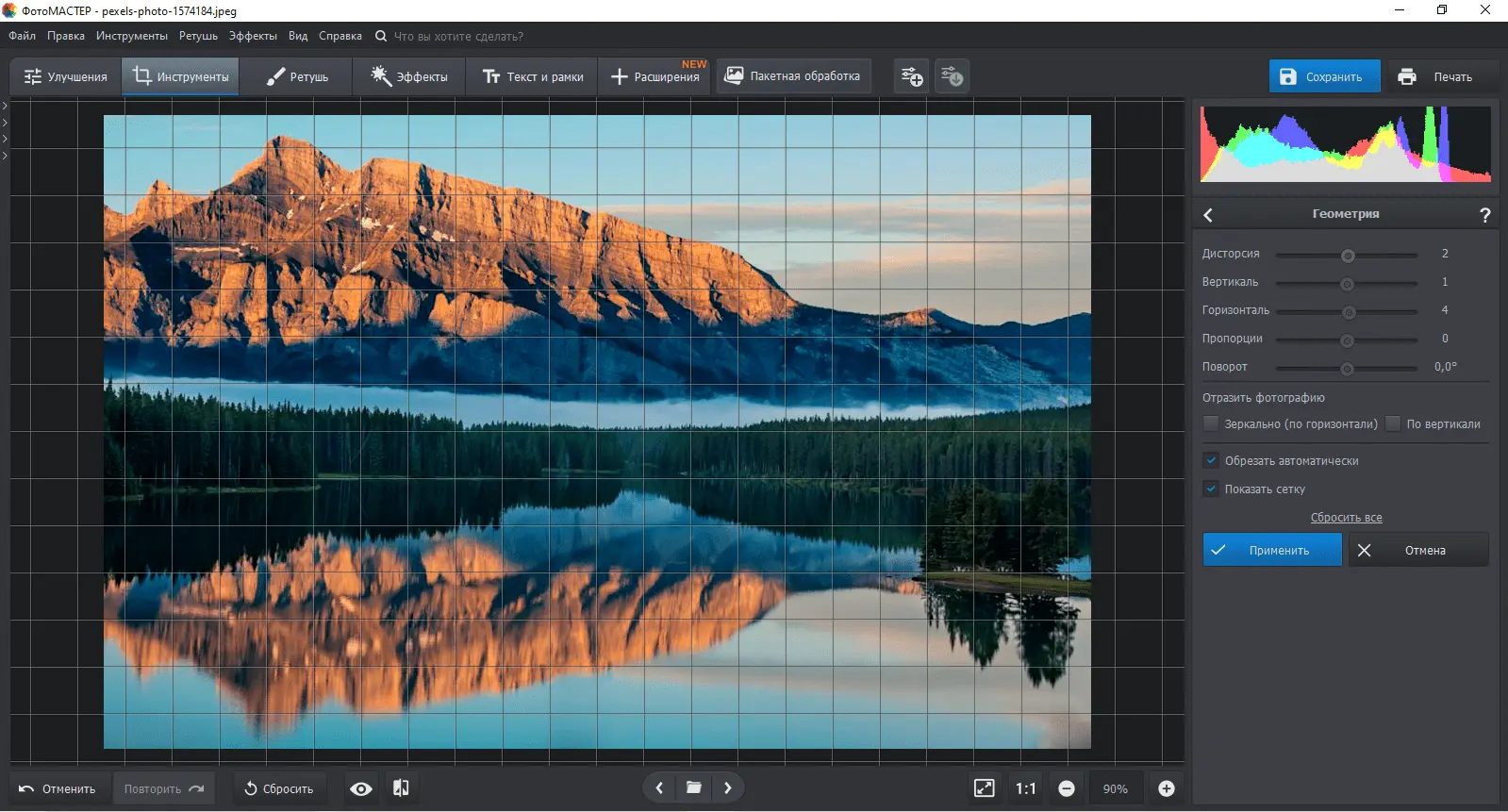
Task: Click the Сбросить все link
Action: (1346, 518)
